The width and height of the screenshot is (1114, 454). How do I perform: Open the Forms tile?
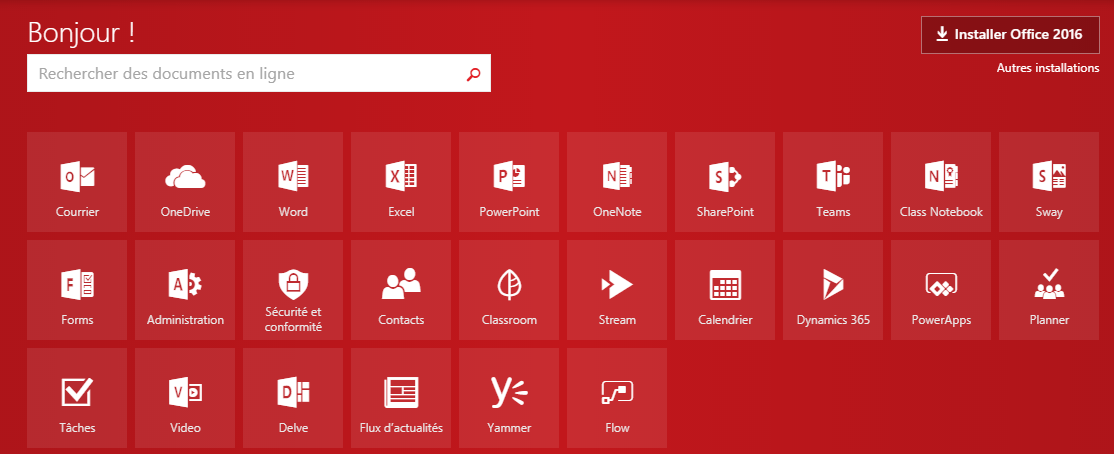pos(77,290)
